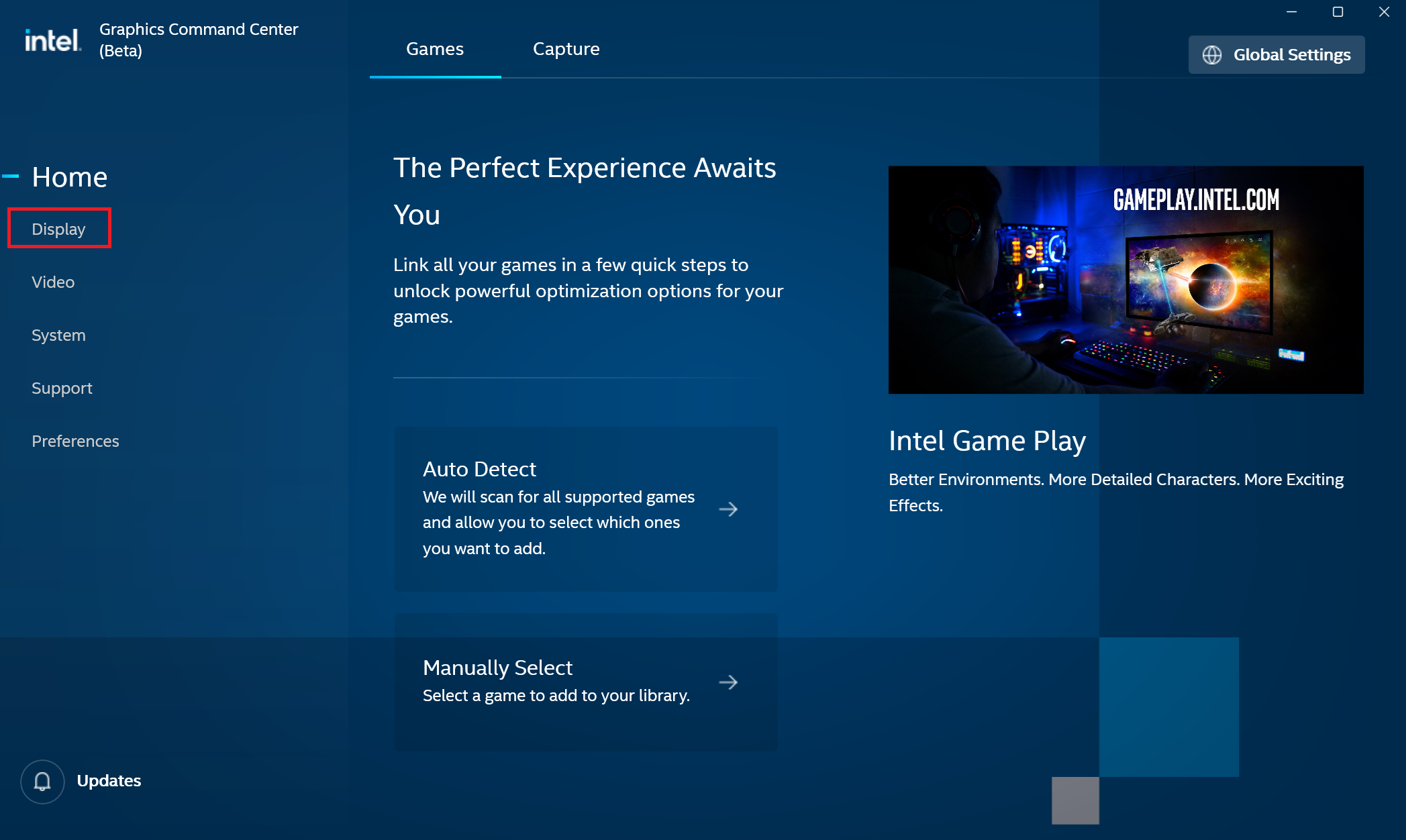Click the Intel logo
Viewport: 1406px width, 840px height.
click(52, 40)
